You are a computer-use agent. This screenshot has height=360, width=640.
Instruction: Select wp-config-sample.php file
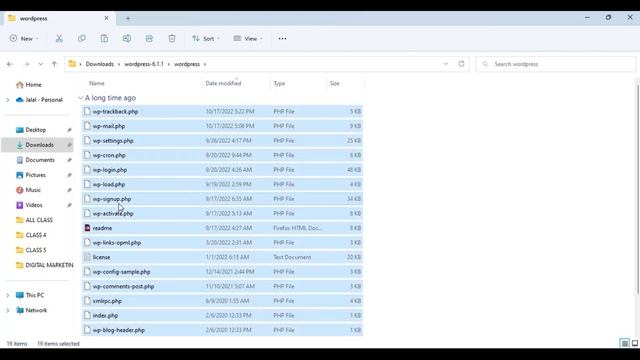coord(222,271)
